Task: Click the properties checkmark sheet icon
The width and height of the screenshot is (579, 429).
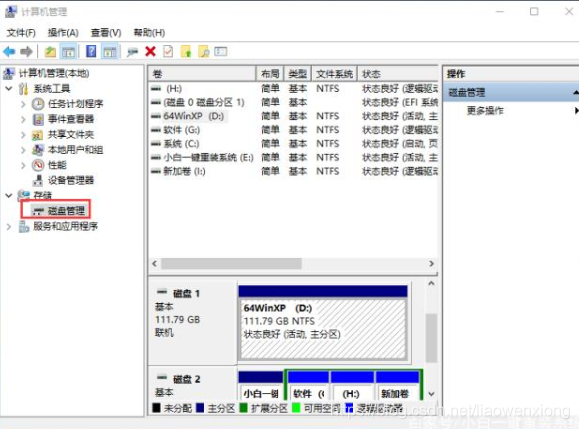Action: tap(168, 51)
